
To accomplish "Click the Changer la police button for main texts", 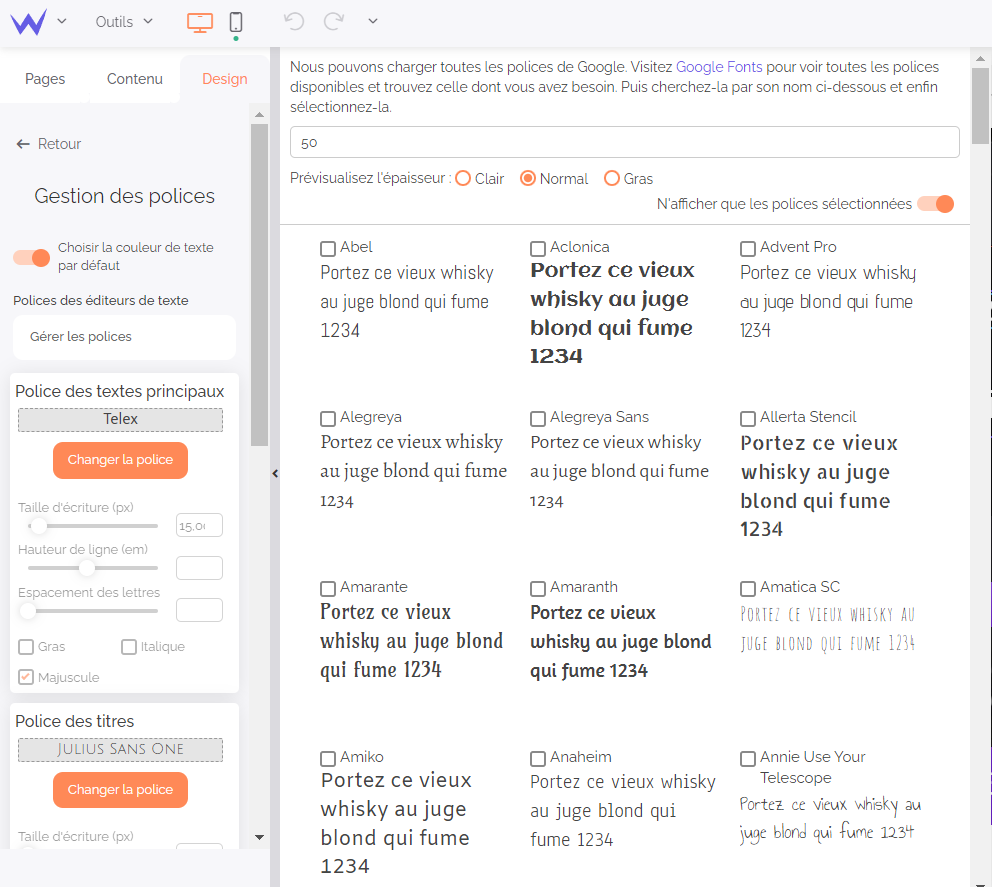I will (x=120, y=461).
